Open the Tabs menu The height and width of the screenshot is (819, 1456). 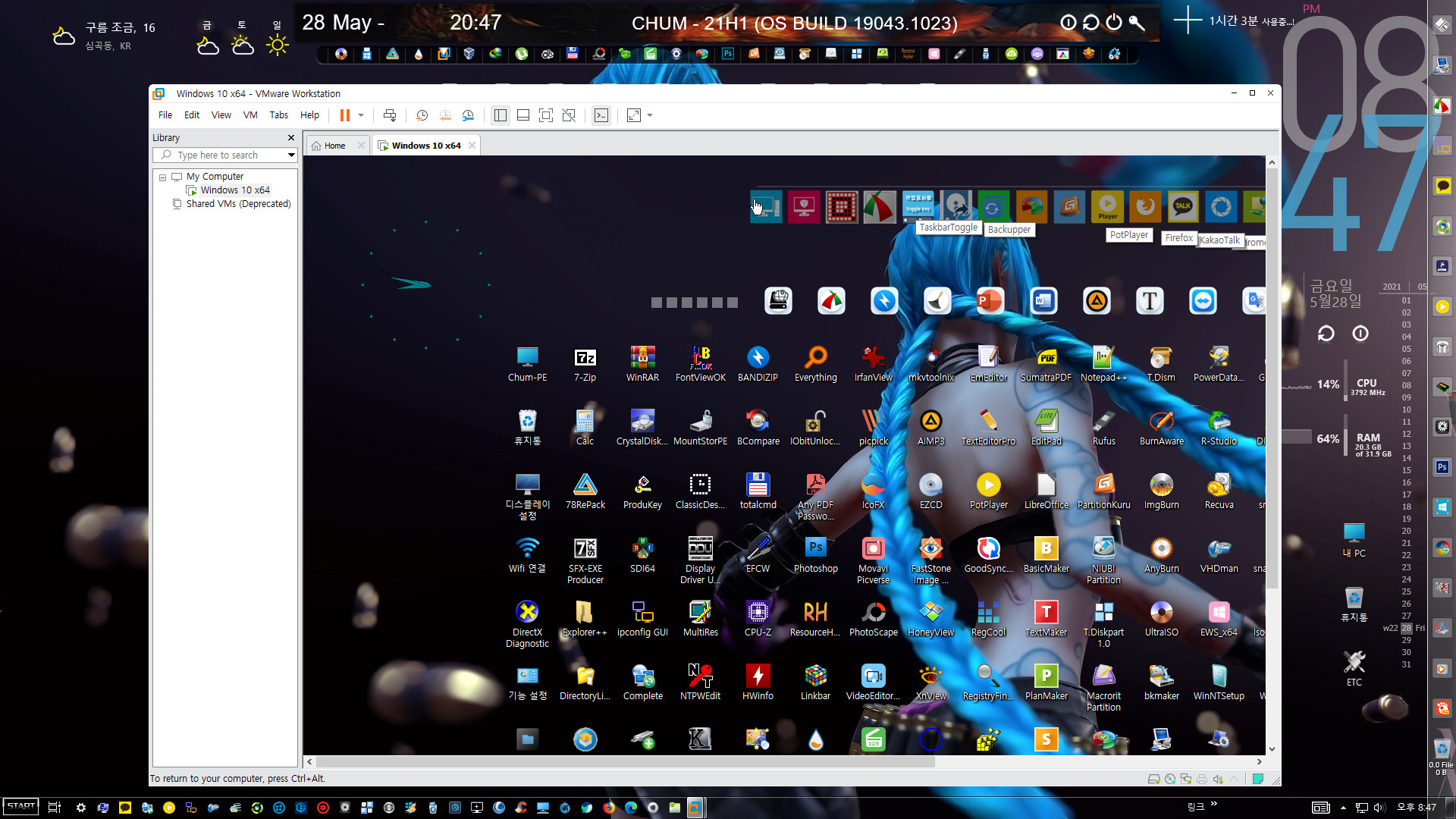tap(278, 115)
